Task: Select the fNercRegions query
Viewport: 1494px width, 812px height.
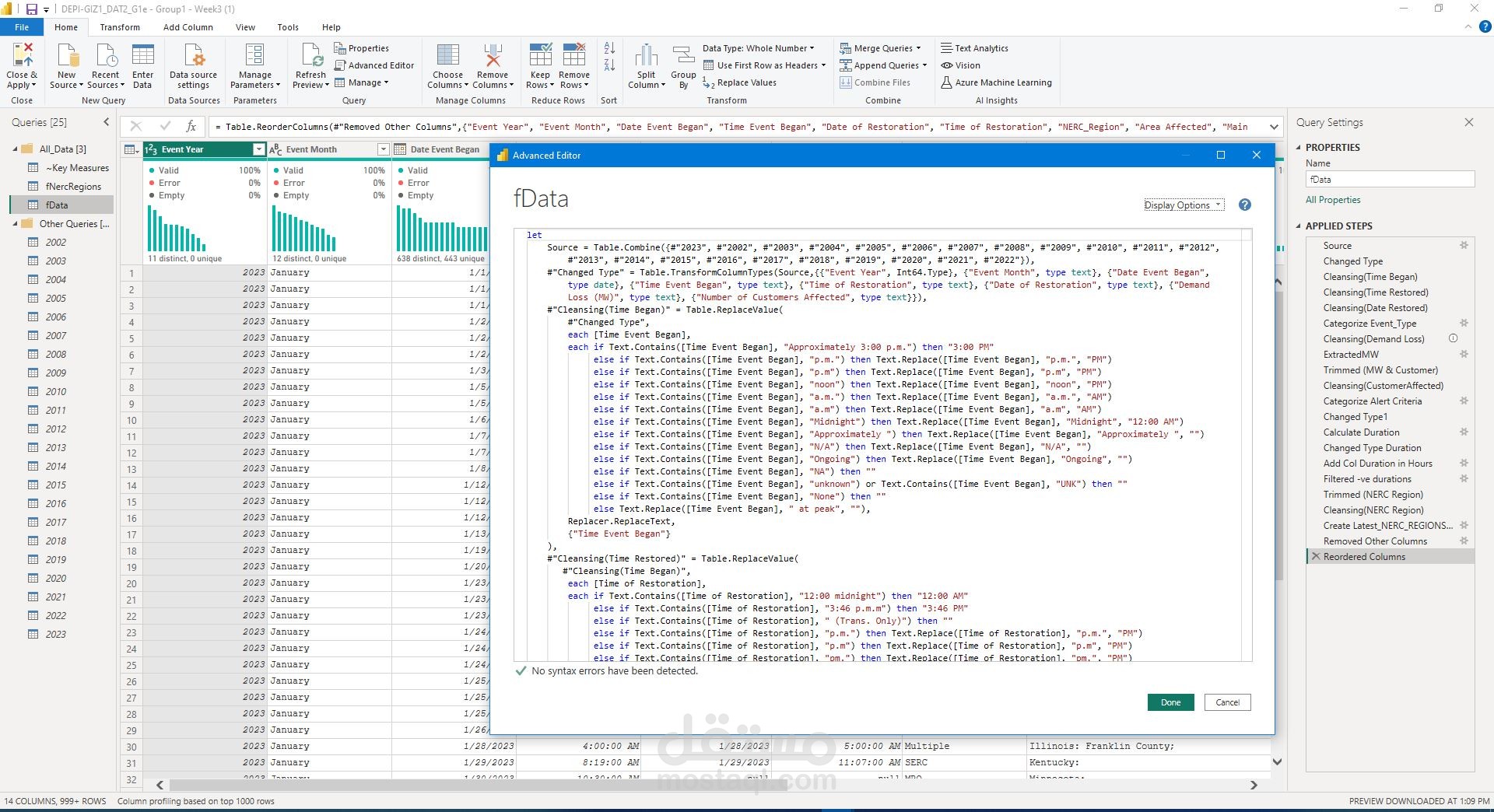Action: 73,186
